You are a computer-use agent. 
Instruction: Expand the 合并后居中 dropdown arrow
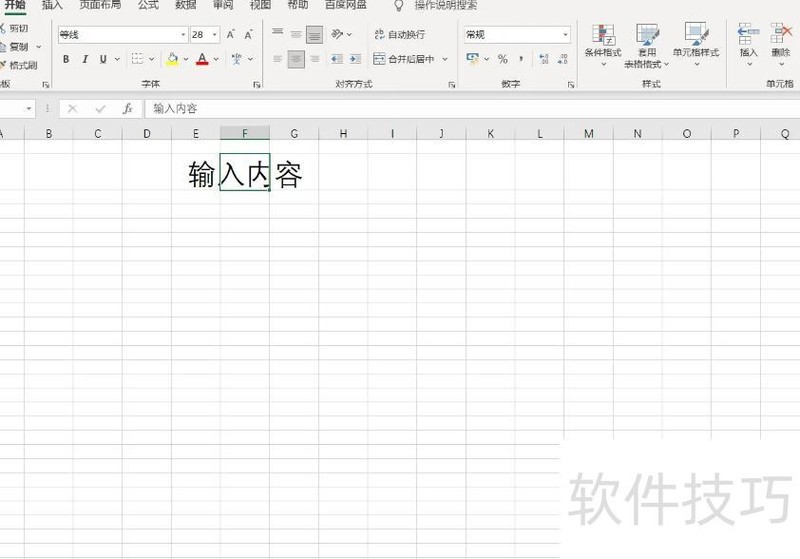445,59
